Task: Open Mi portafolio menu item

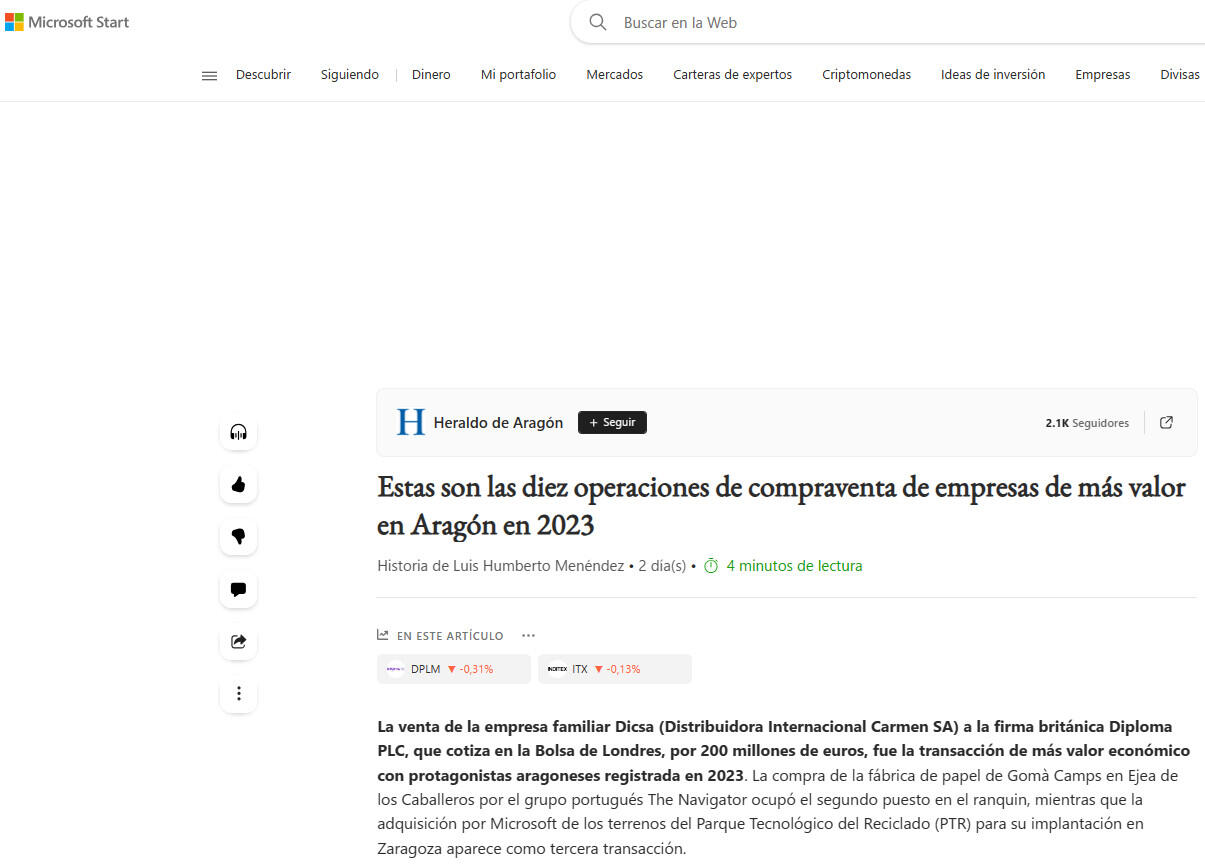Action: pos(518,75)
